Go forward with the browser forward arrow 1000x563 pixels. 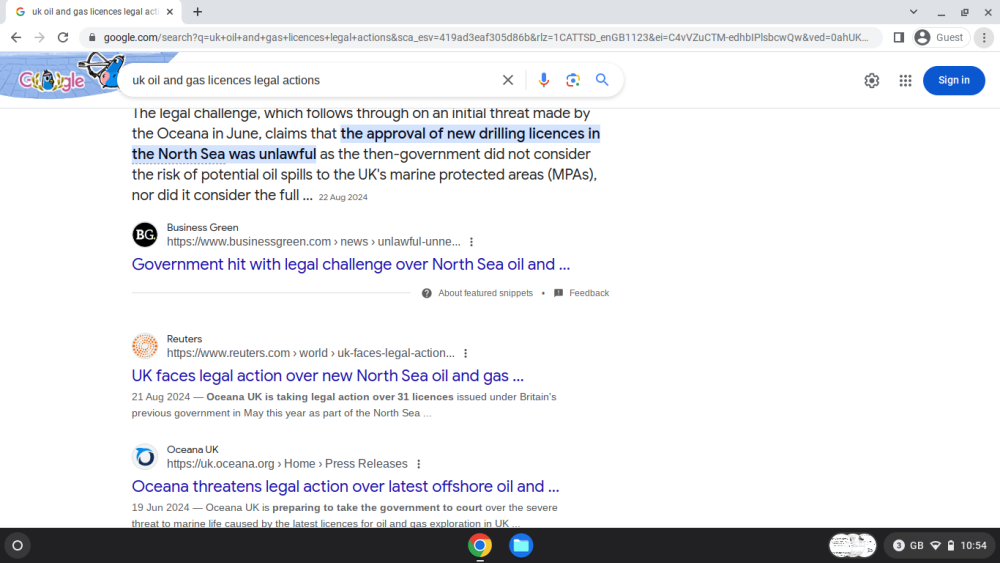click(x=40, y=38)
